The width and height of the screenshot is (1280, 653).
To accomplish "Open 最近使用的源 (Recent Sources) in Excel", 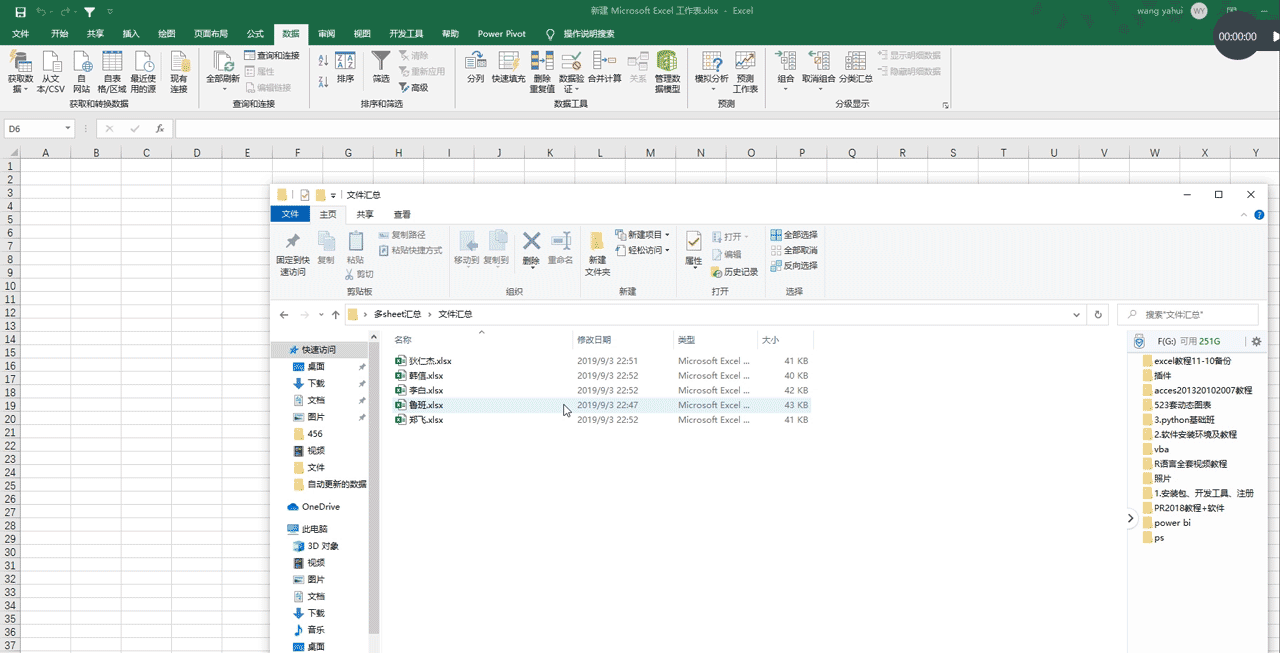I will 143,72.
